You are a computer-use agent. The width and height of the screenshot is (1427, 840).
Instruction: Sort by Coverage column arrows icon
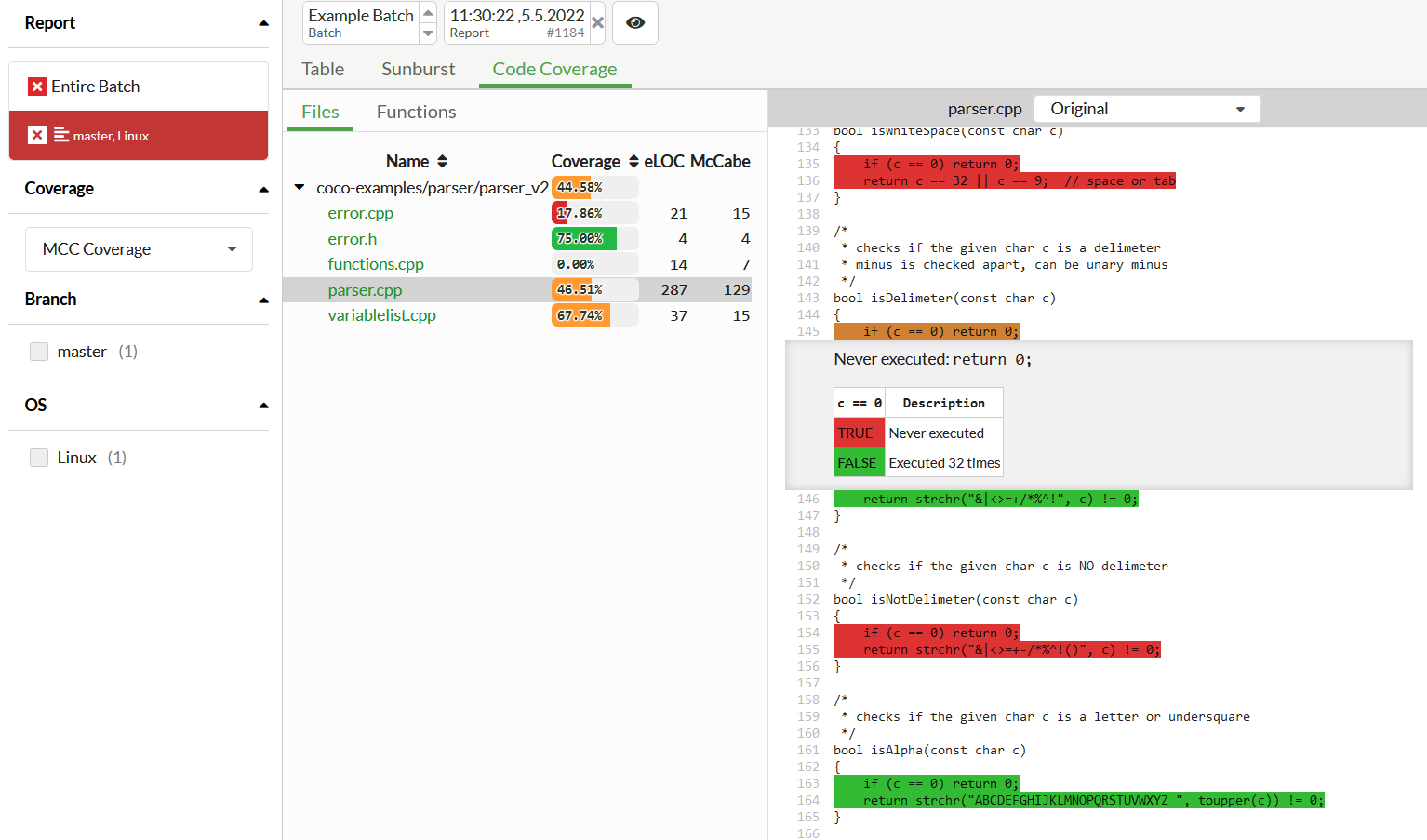click(x=633, y=162)
